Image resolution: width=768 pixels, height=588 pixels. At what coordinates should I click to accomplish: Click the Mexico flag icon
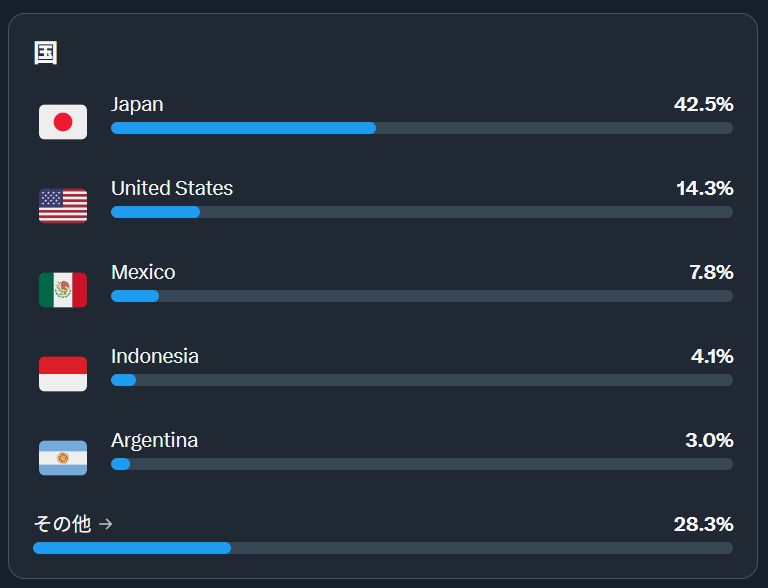[63, 290]
